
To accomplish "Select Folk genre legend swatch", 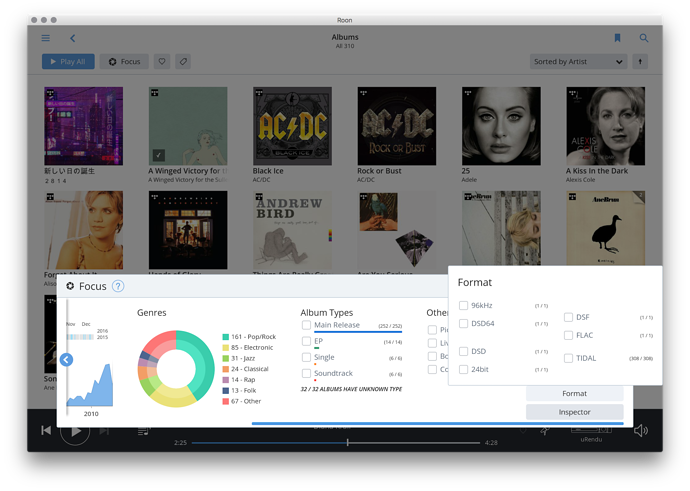I will pyautogui.click(x=226, y=391).
